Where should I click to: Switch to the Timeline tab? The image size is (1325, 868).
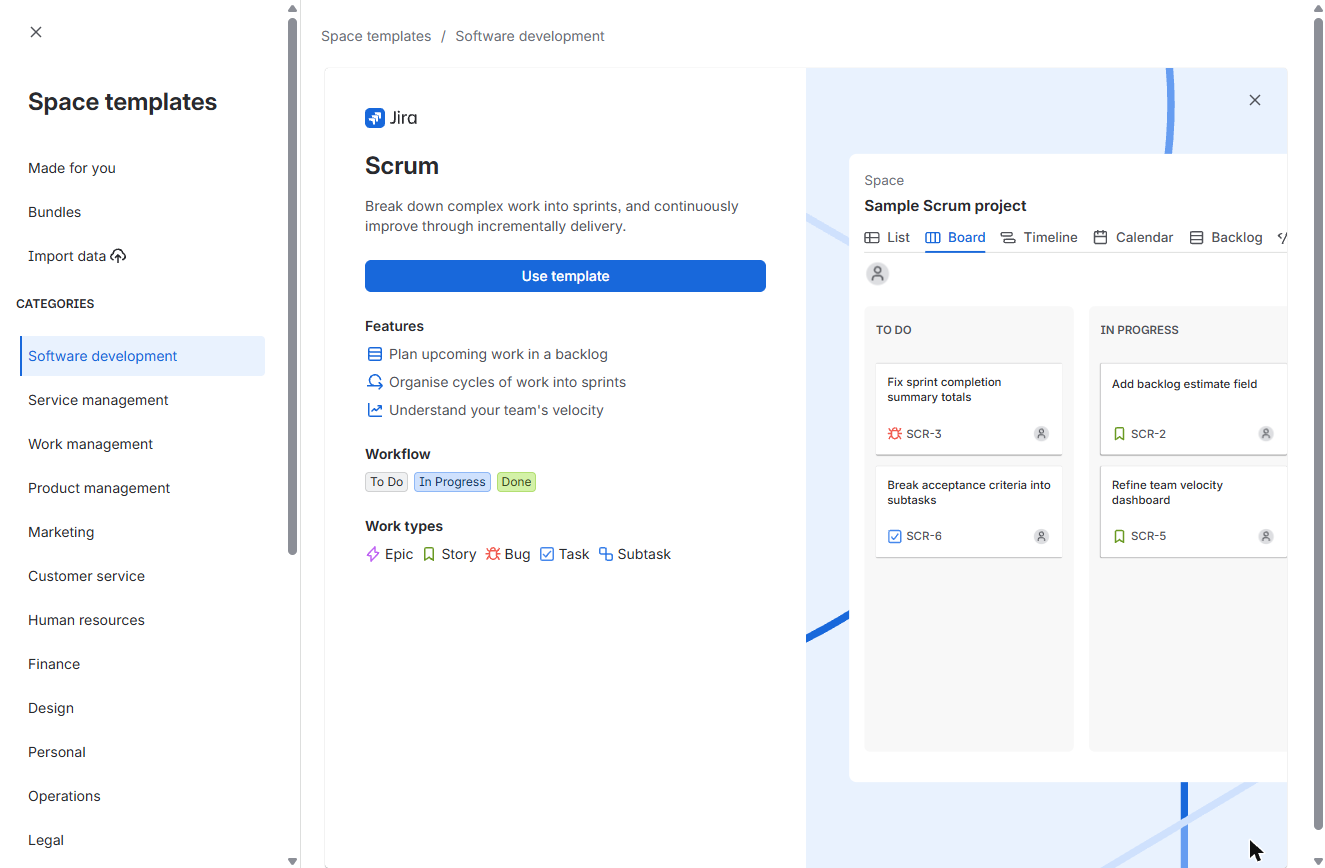[x=1039, y=238]
